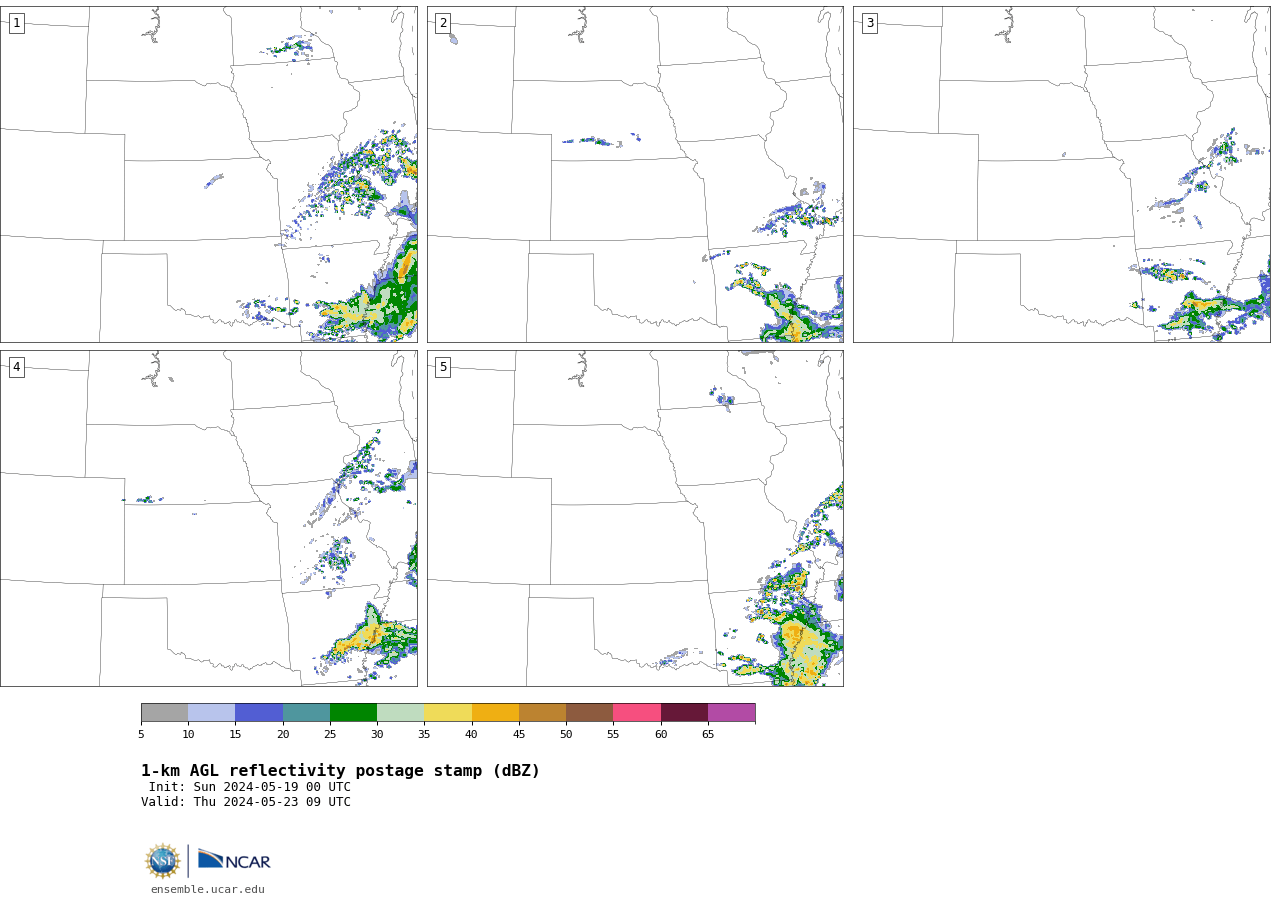Click the yellow 35-40 dBZ swatch
This screenshot has height=901, width=1280.
coord(448,712)
